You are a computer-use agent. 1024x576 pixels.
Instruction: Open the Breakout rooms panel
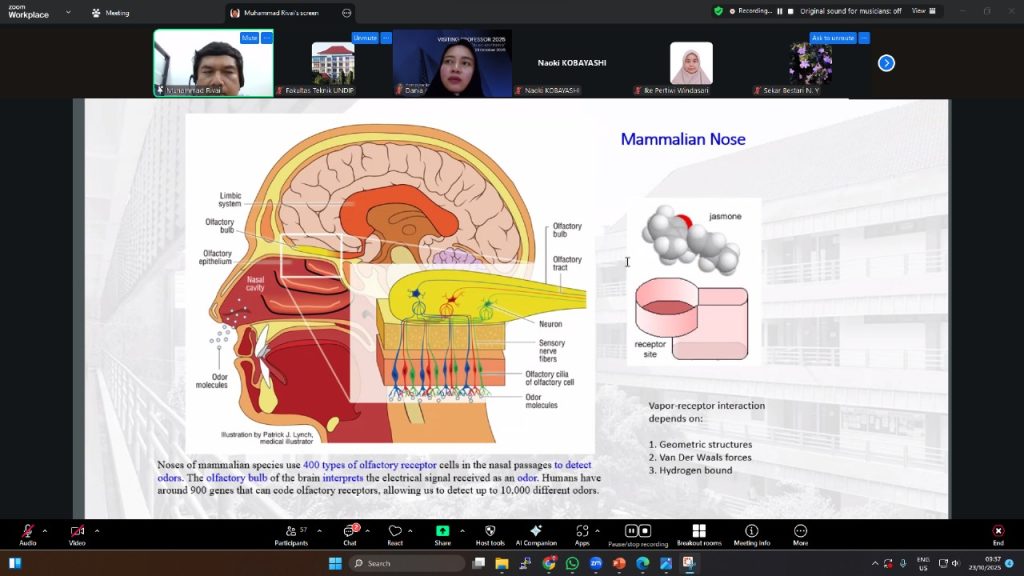click(x=699, y=531)
